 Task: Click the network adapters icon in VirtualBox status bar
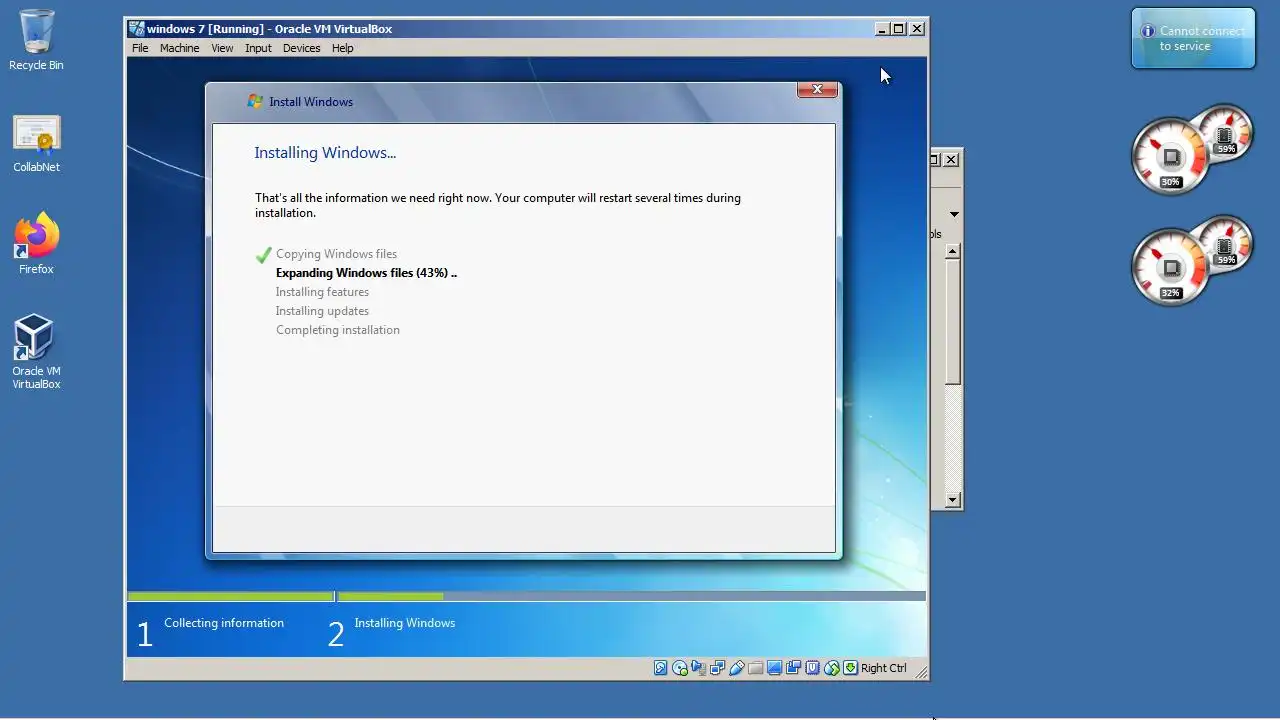tap(717, 668)
